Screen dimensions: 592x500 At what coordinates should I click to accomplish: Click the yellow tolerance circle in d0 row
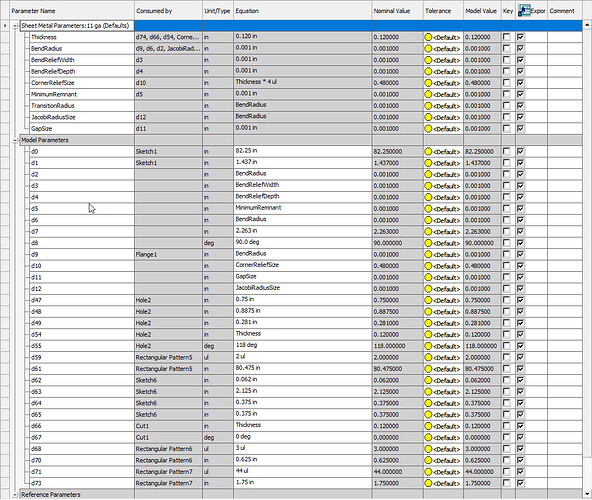(x=428, y=152)
